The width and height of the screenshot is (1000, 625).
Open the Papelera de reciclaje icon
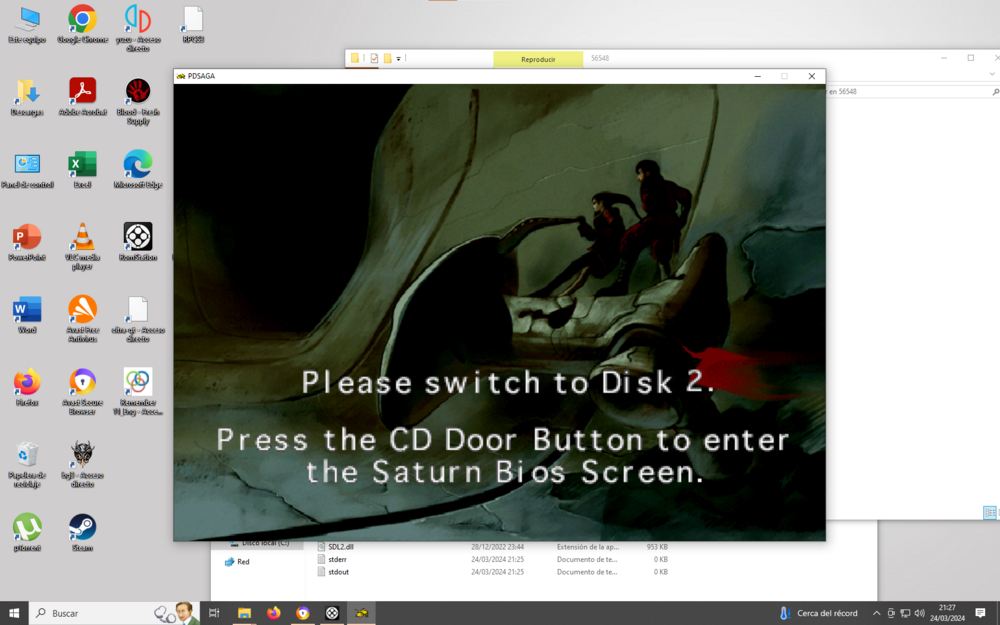pyautogui.click(x=27, y=455)
